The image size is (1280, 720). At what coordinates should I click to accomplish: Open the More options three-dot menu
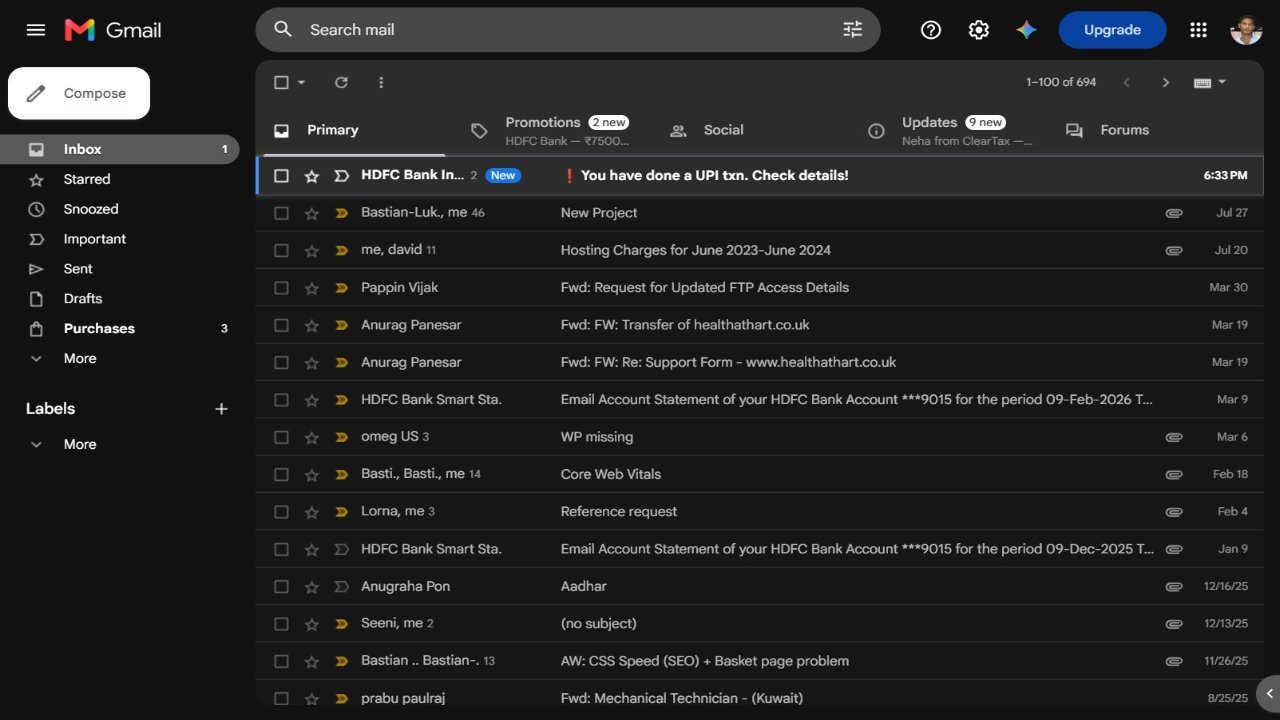click(381, 82)
